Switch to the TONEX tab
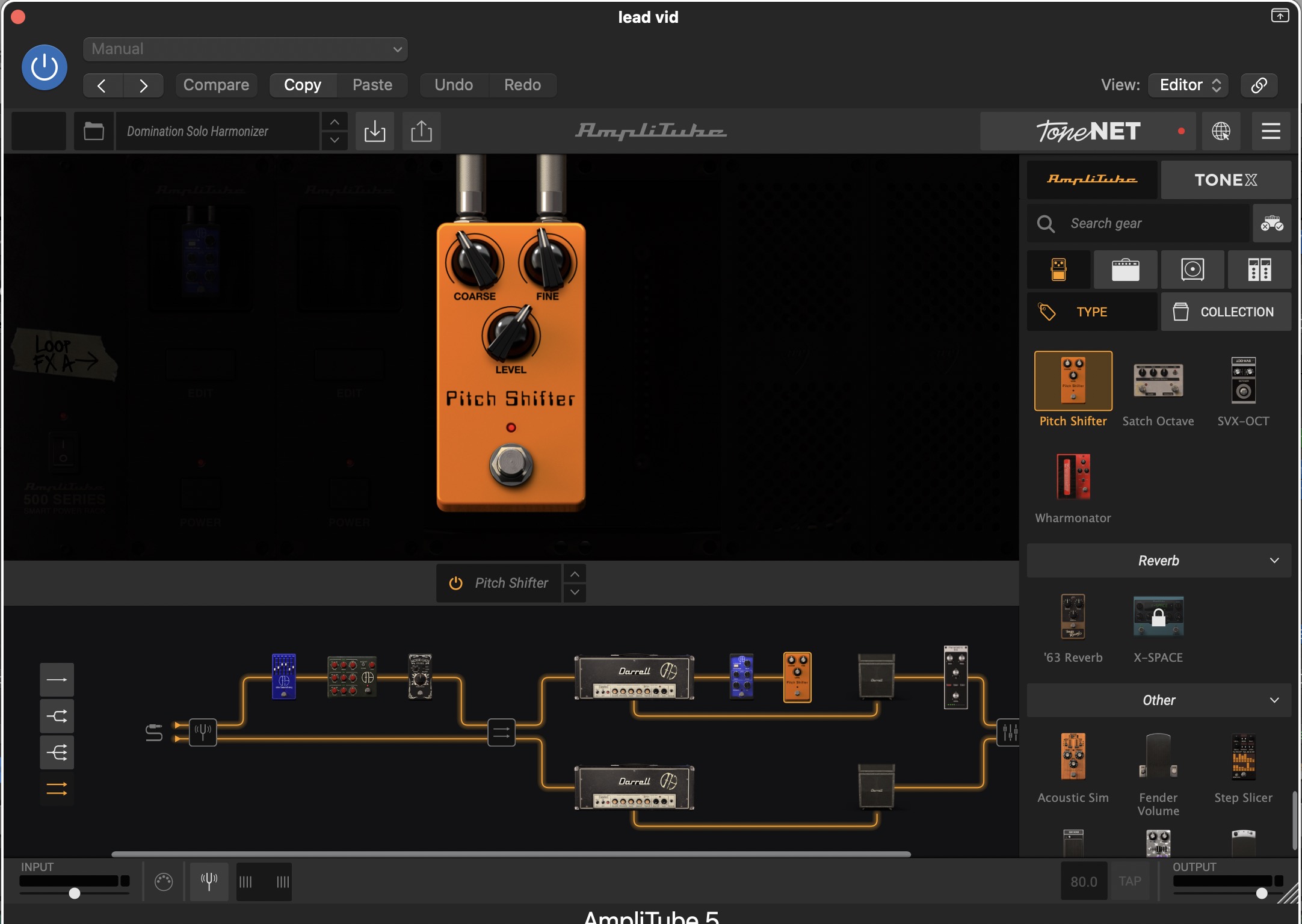Viewport: 1302px width, 924px height. point(1226,180)
